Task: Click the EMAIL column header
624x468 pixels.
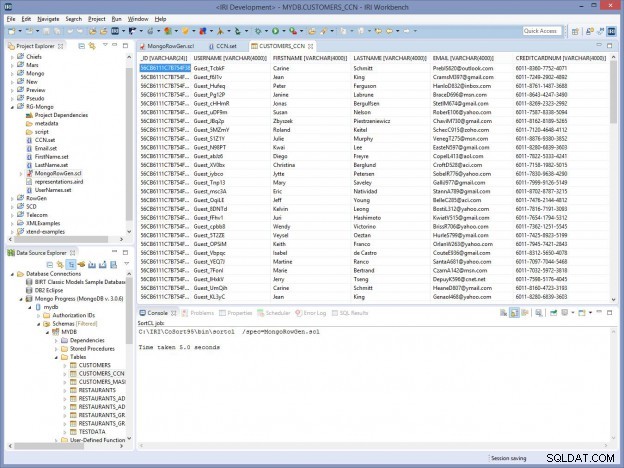Action: [x=463, y=58]
